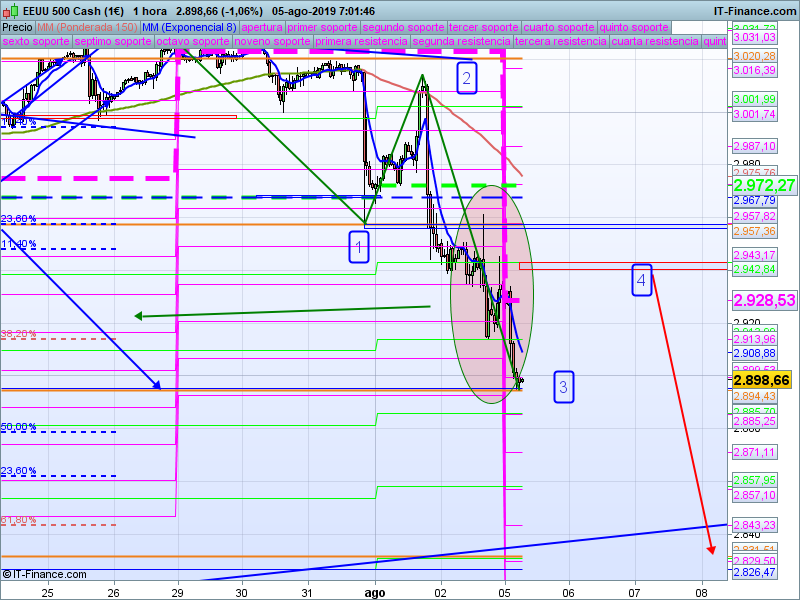Open the MM (Ponderada 150) indicator label

87,27
